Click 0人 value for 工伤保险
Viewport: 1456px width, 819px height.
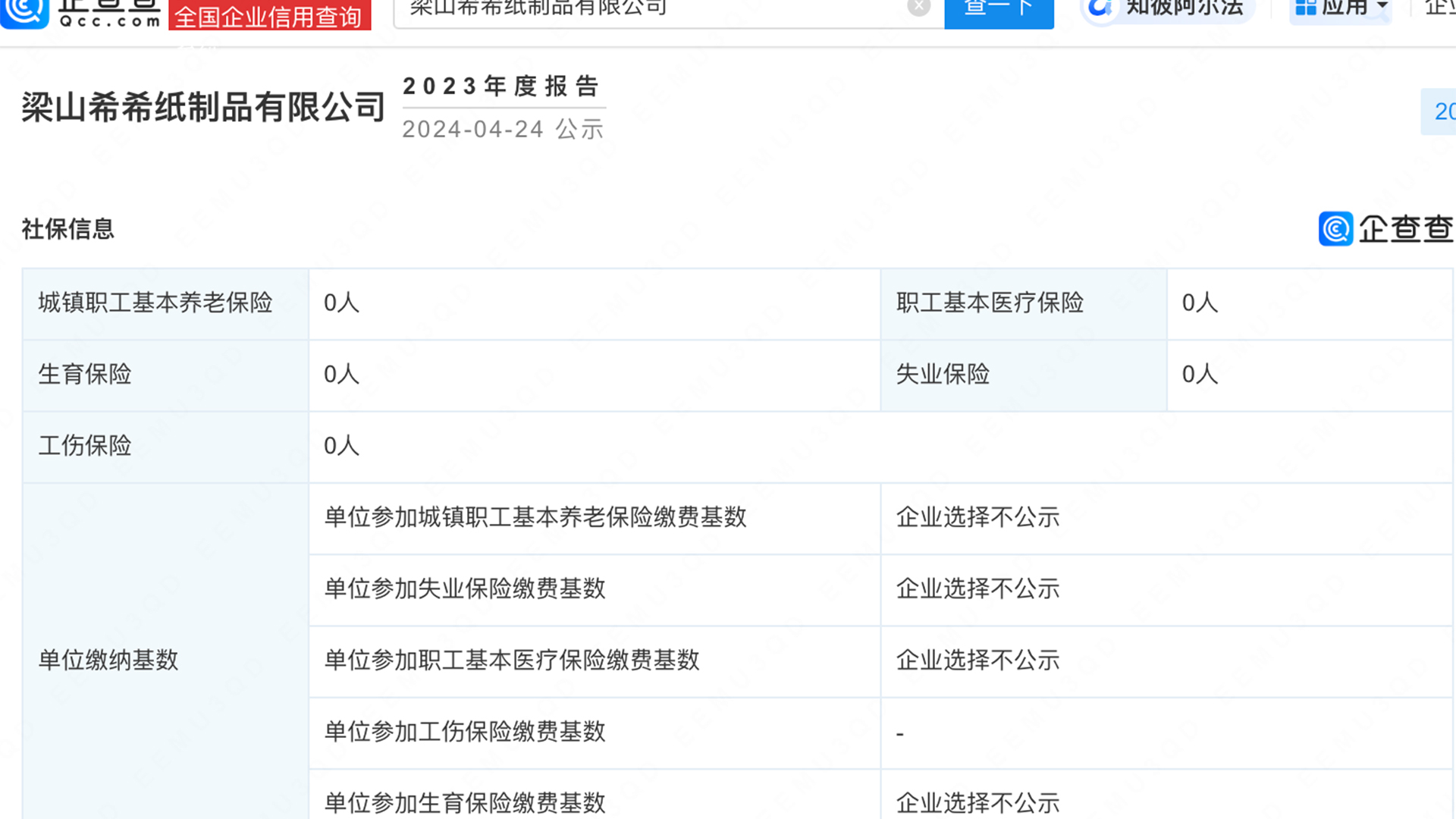(x=341, y=445)
